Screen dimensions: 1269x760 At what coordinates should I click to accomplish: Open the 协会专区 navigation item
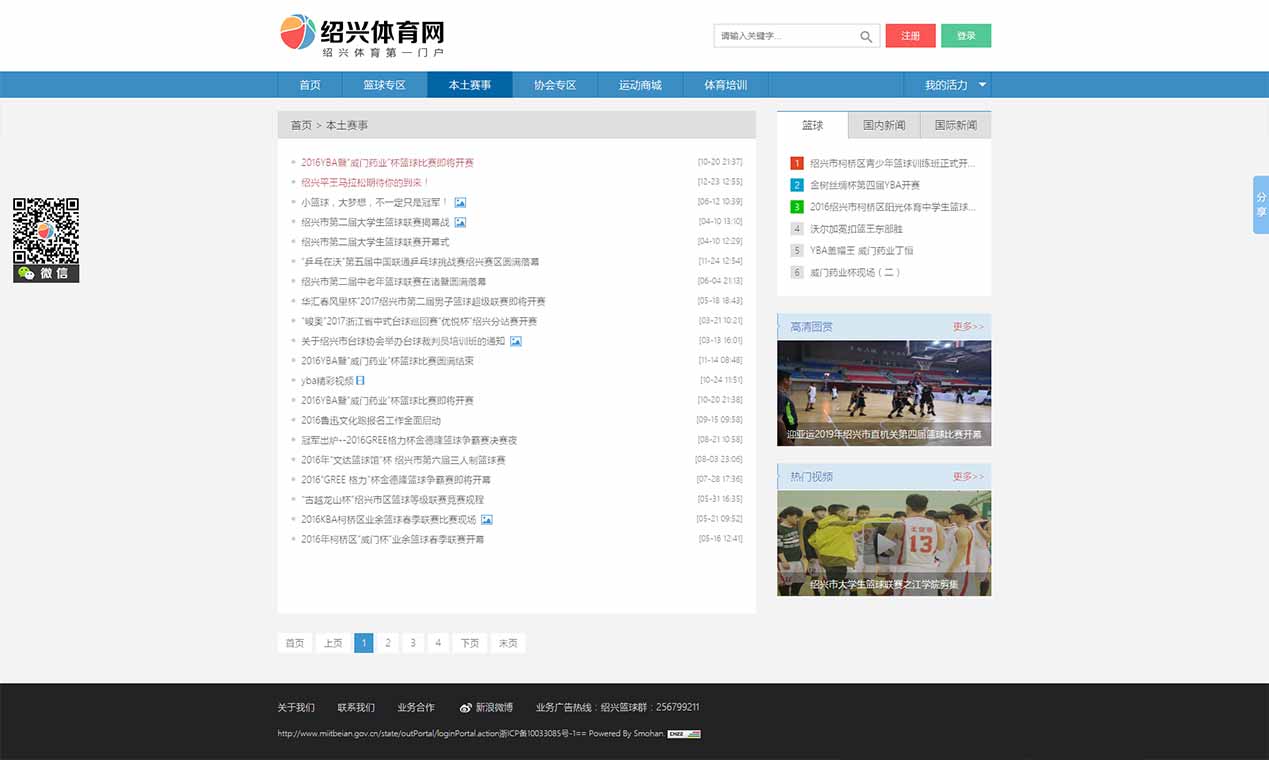(x=555, y=85)
